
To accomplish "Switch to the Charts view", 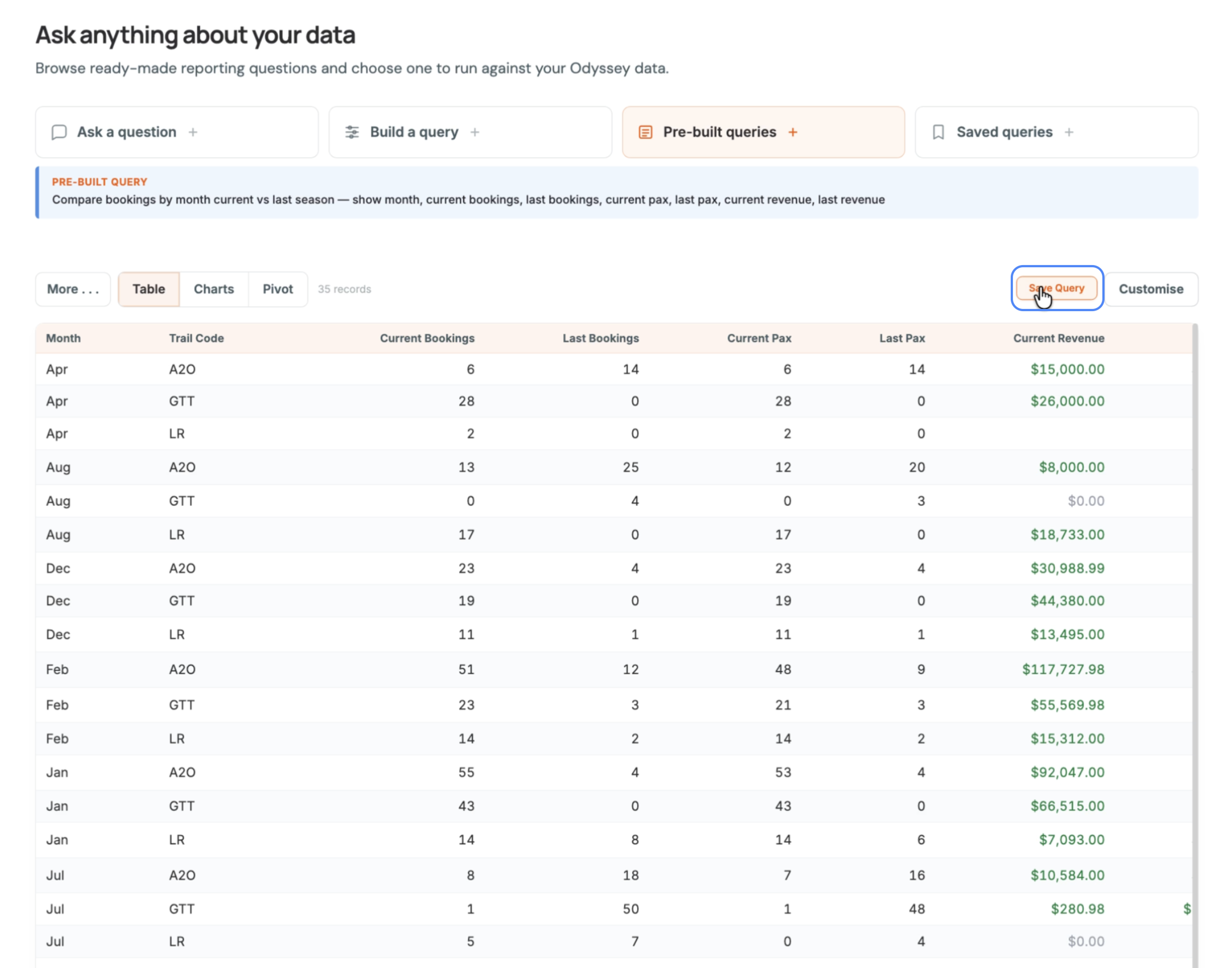I will click(x=214, y=289).
